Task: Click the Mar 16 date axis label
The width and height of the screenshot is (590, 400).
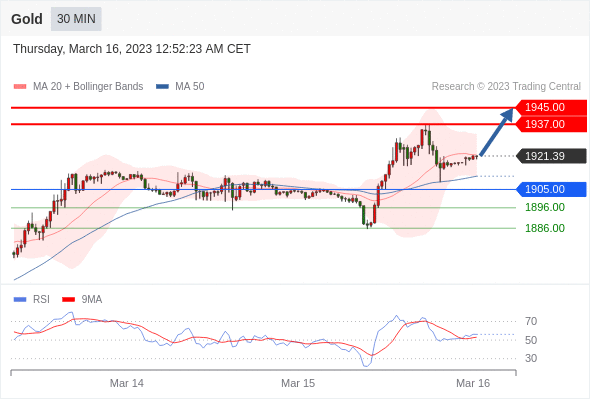Action: [473, 383]
